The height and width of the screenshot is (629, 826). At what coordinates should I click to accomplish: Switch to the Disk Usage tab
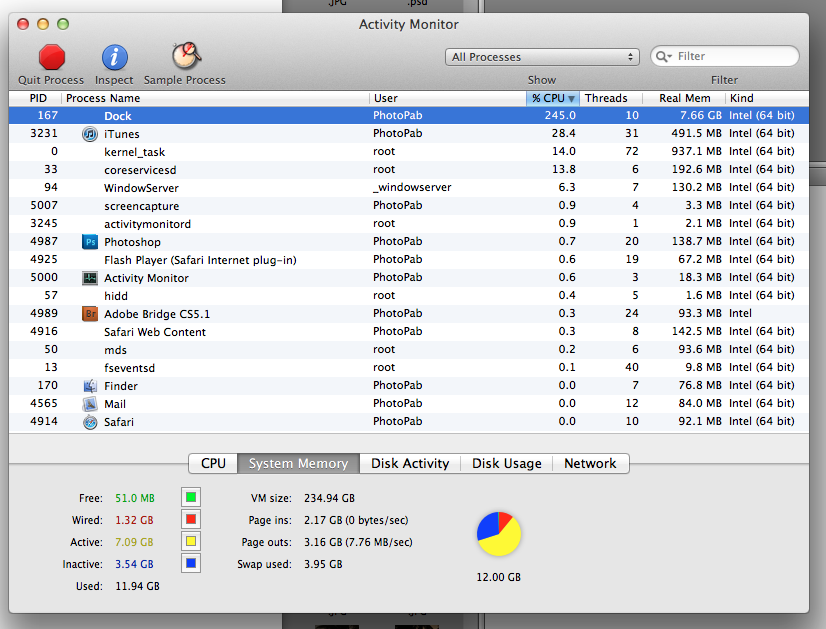(507, 464)
